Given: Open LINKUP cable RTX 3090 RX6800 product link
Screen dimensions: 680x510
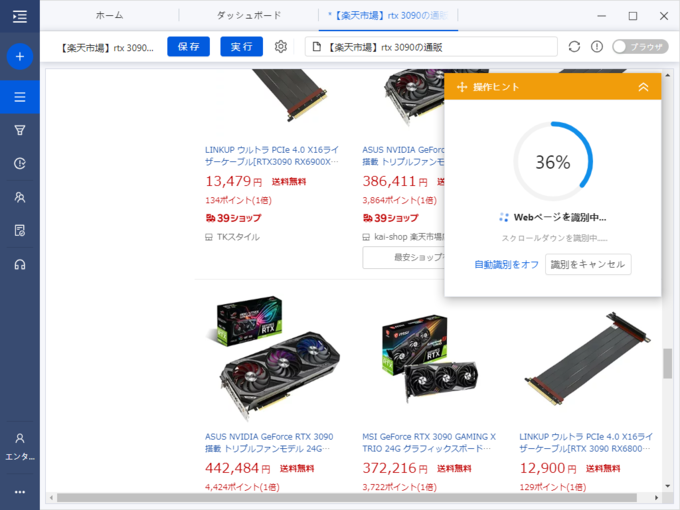Looking at the screenshot, I should click(586, 442).
